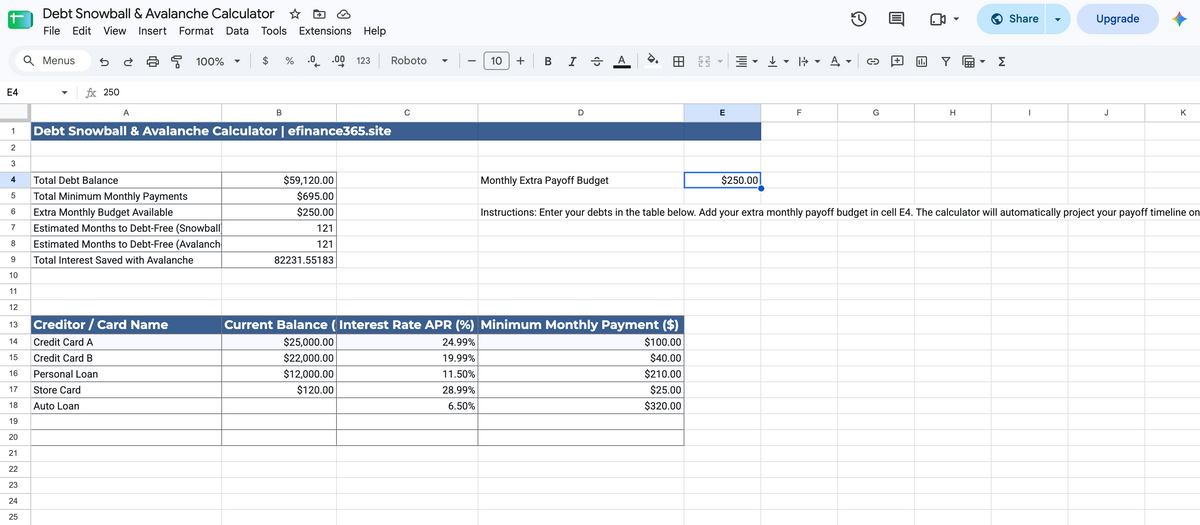The image size is (1200, 525).
Task: Open fill color paint bucket
Action: 653,61
